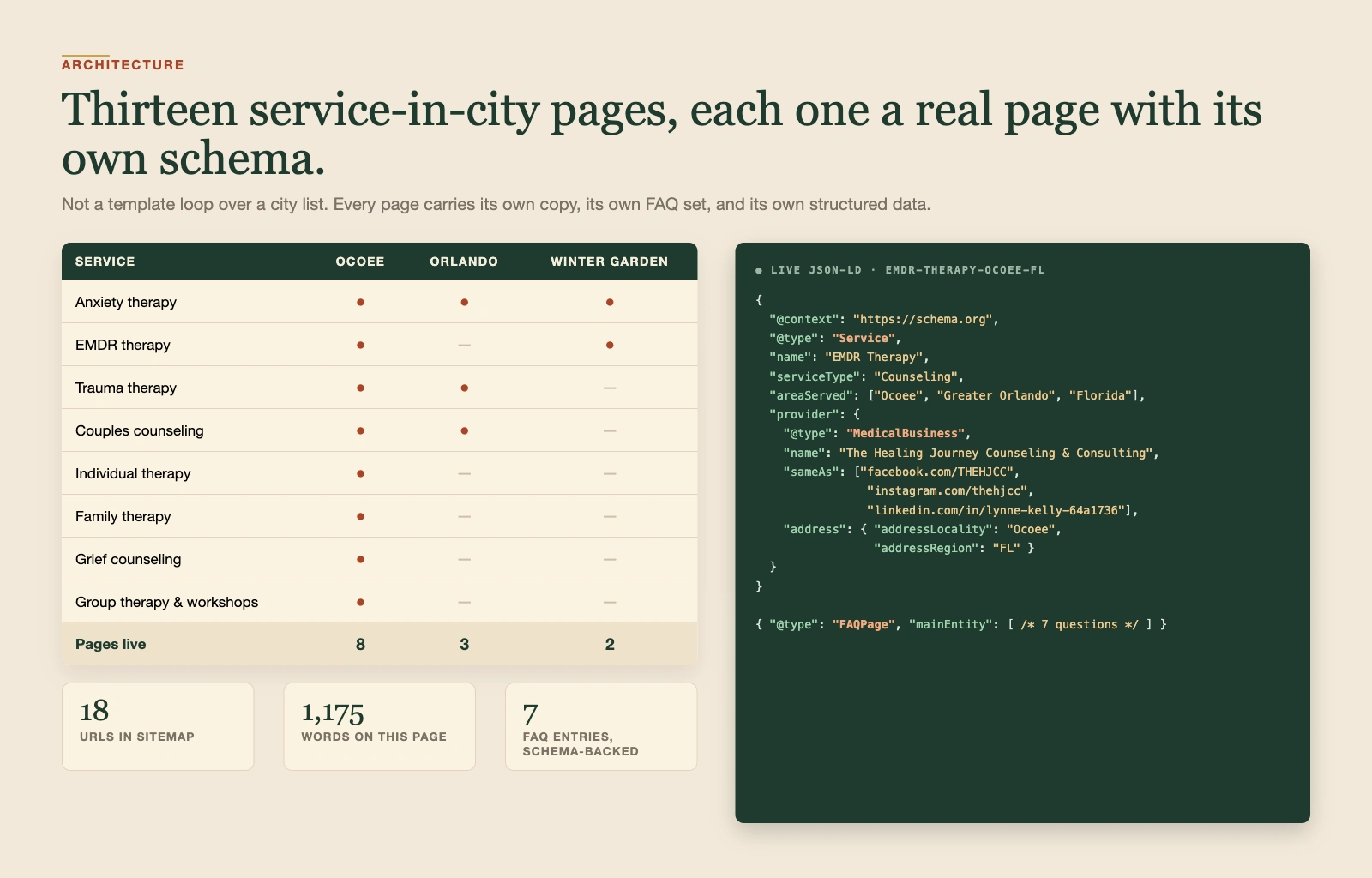Click the 1,175 words on this page card

(x=379, y=726)
